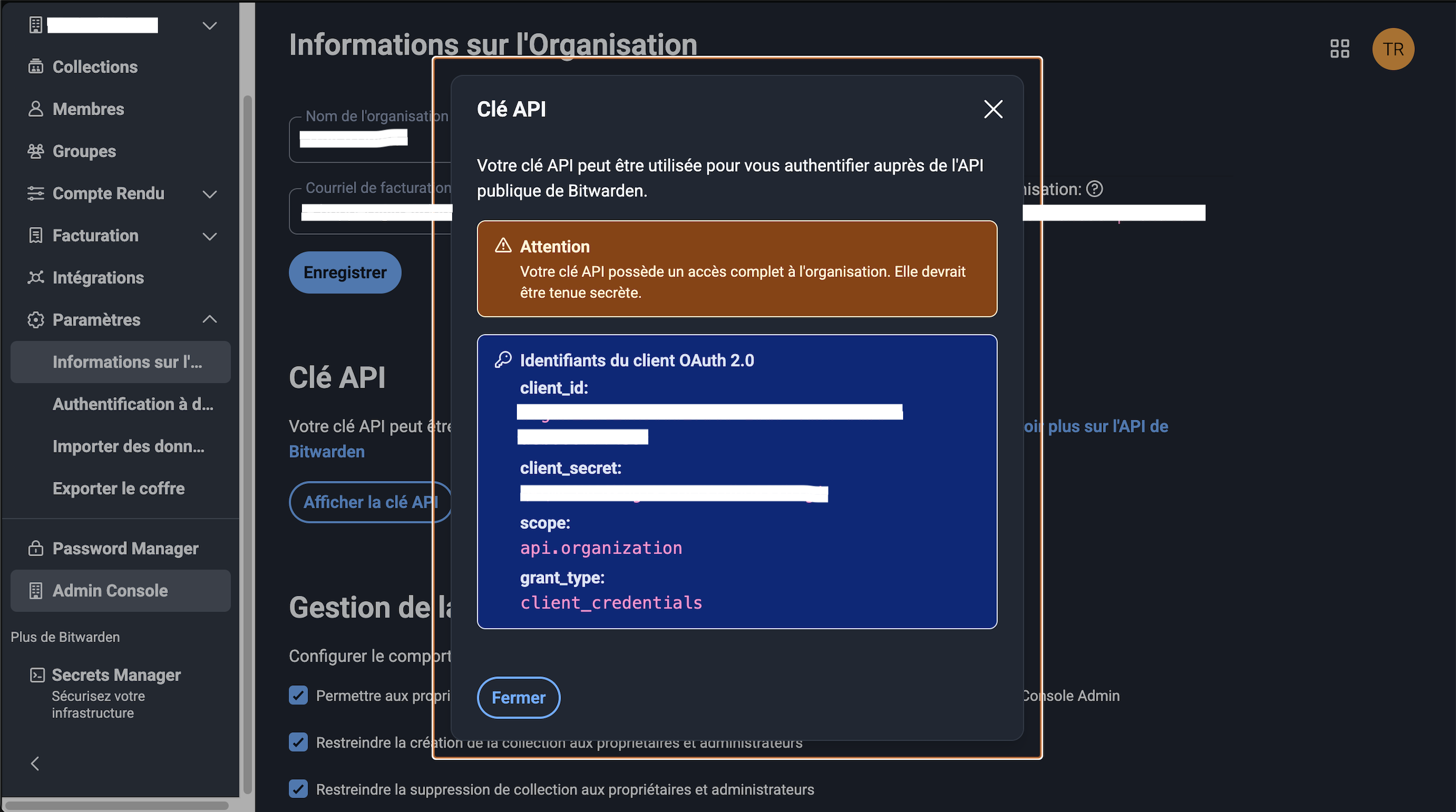Screen dimensions: 1456x812
Task: Click the Password Manager lock icon
Action: 35,548
